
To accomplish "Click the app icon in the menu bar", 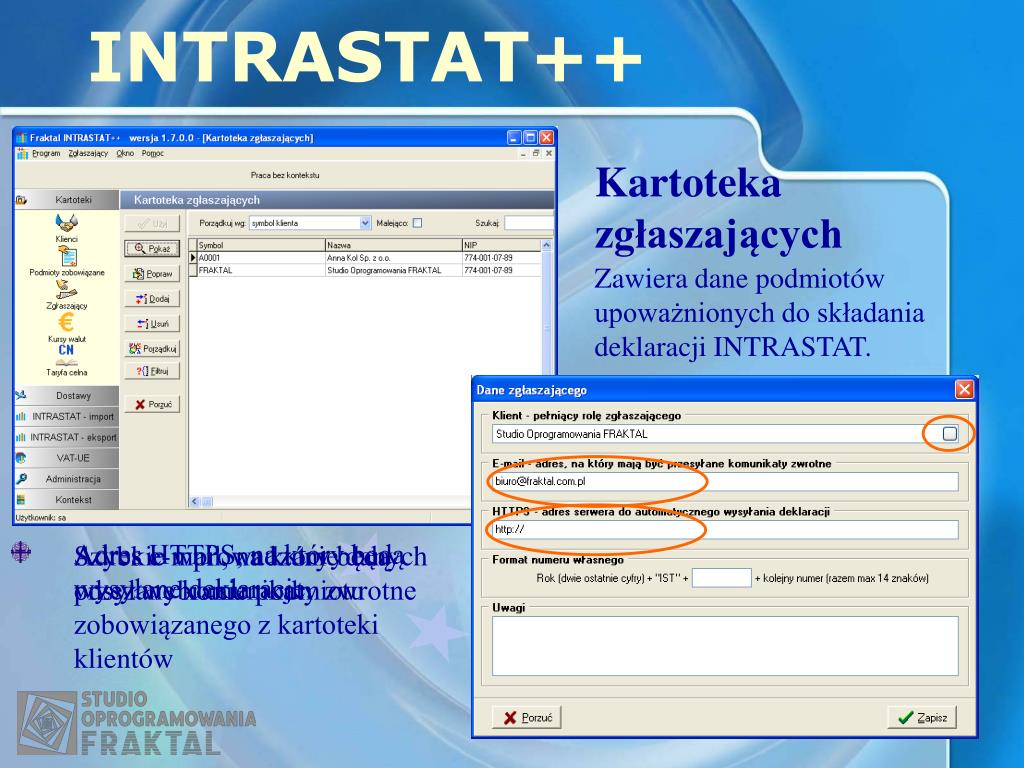I will pyautogui.click(x=22, y=153).
